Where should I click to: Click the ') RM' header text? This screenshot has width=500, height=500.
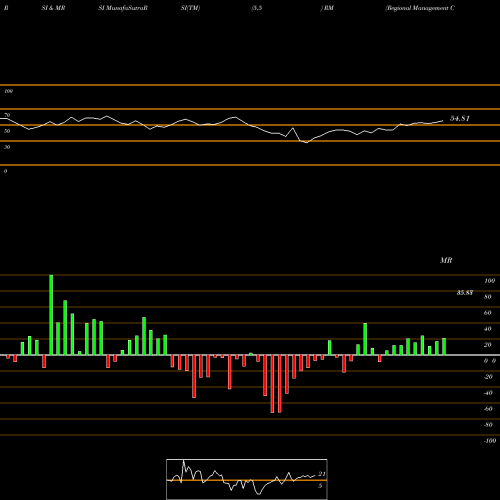coord(327,8)
